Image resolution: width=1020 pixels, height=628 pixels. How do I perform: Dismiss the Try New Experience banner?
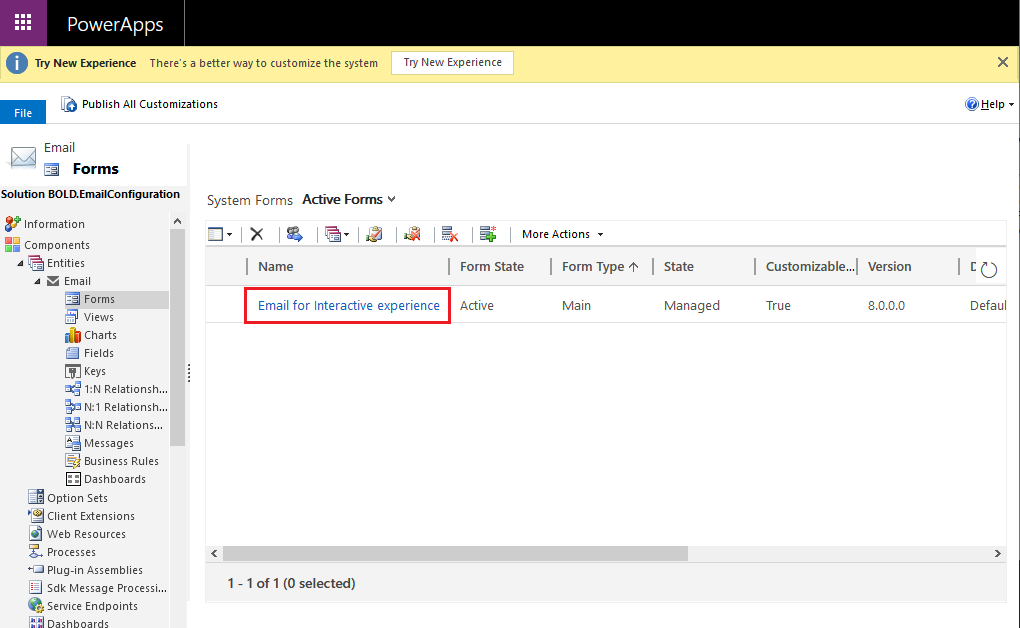(1002, 62)
